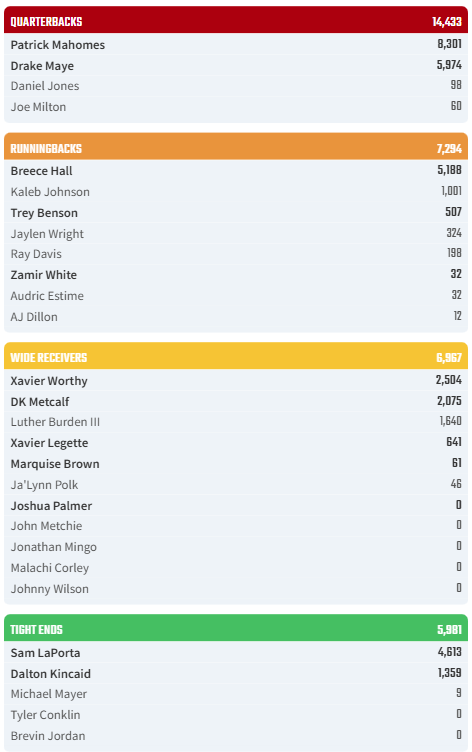Open Marquise Brown player link
The image size is (472, 752).
(x=55, y=464)
